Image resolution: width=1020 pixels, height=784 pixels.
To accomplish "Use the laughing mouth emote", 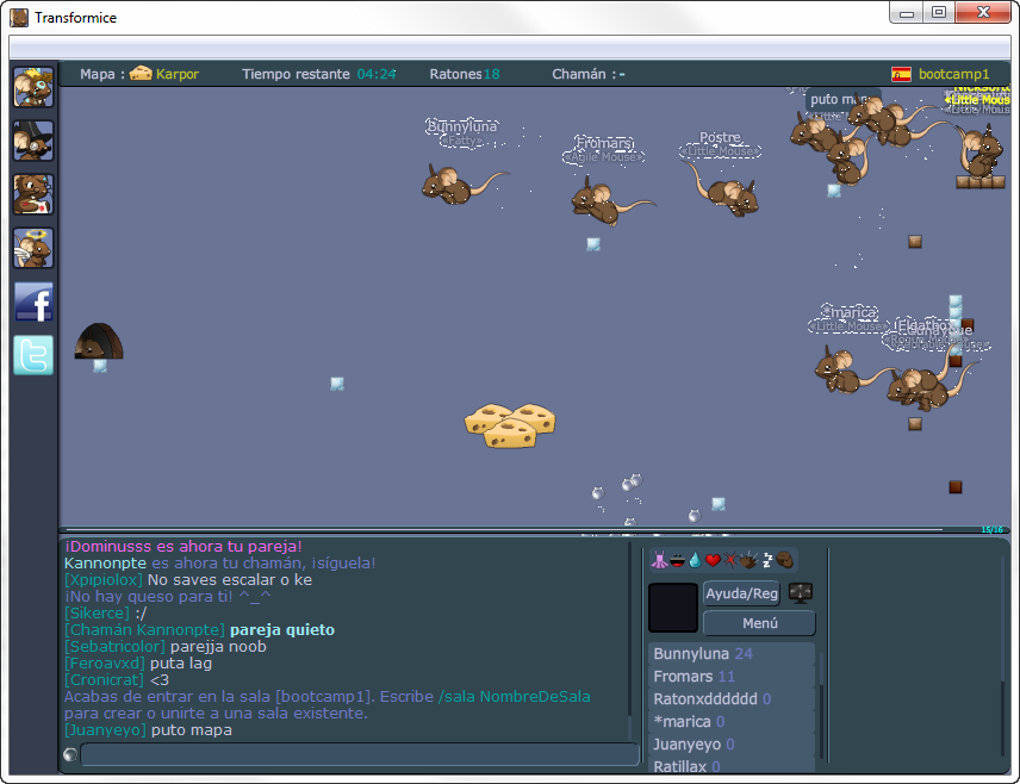I will tap(677, 560).
